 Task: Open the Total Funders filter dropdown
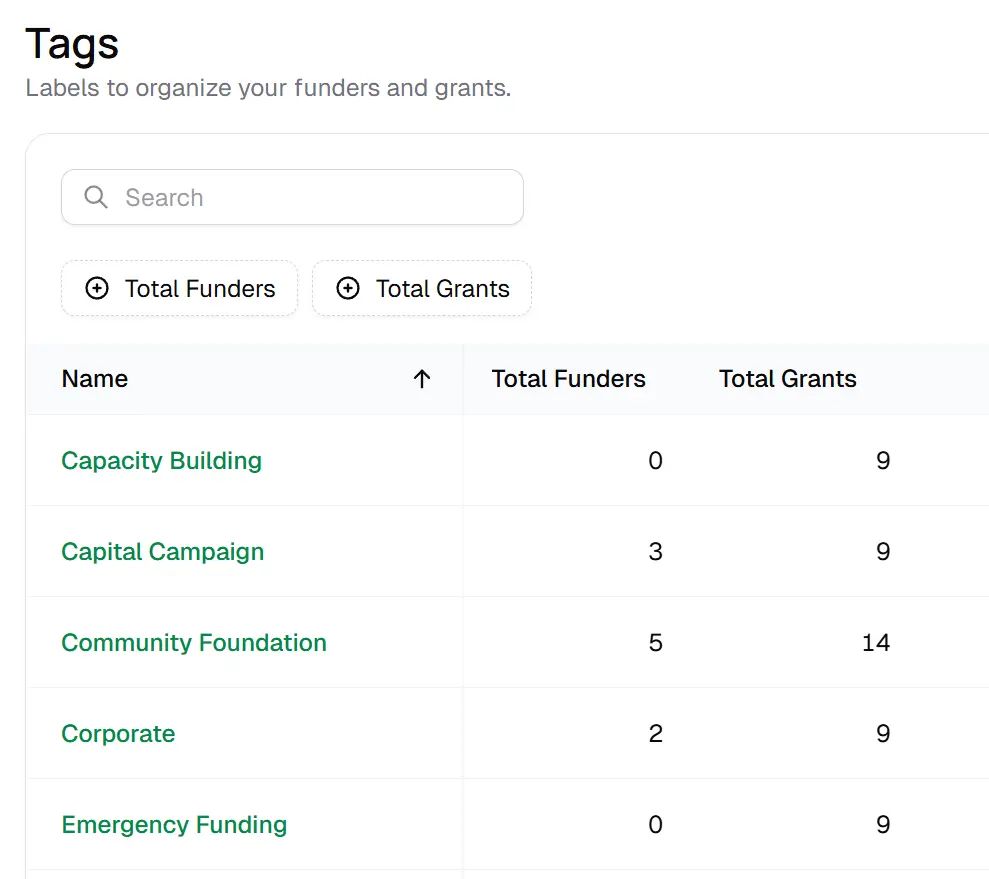(179, 288)
